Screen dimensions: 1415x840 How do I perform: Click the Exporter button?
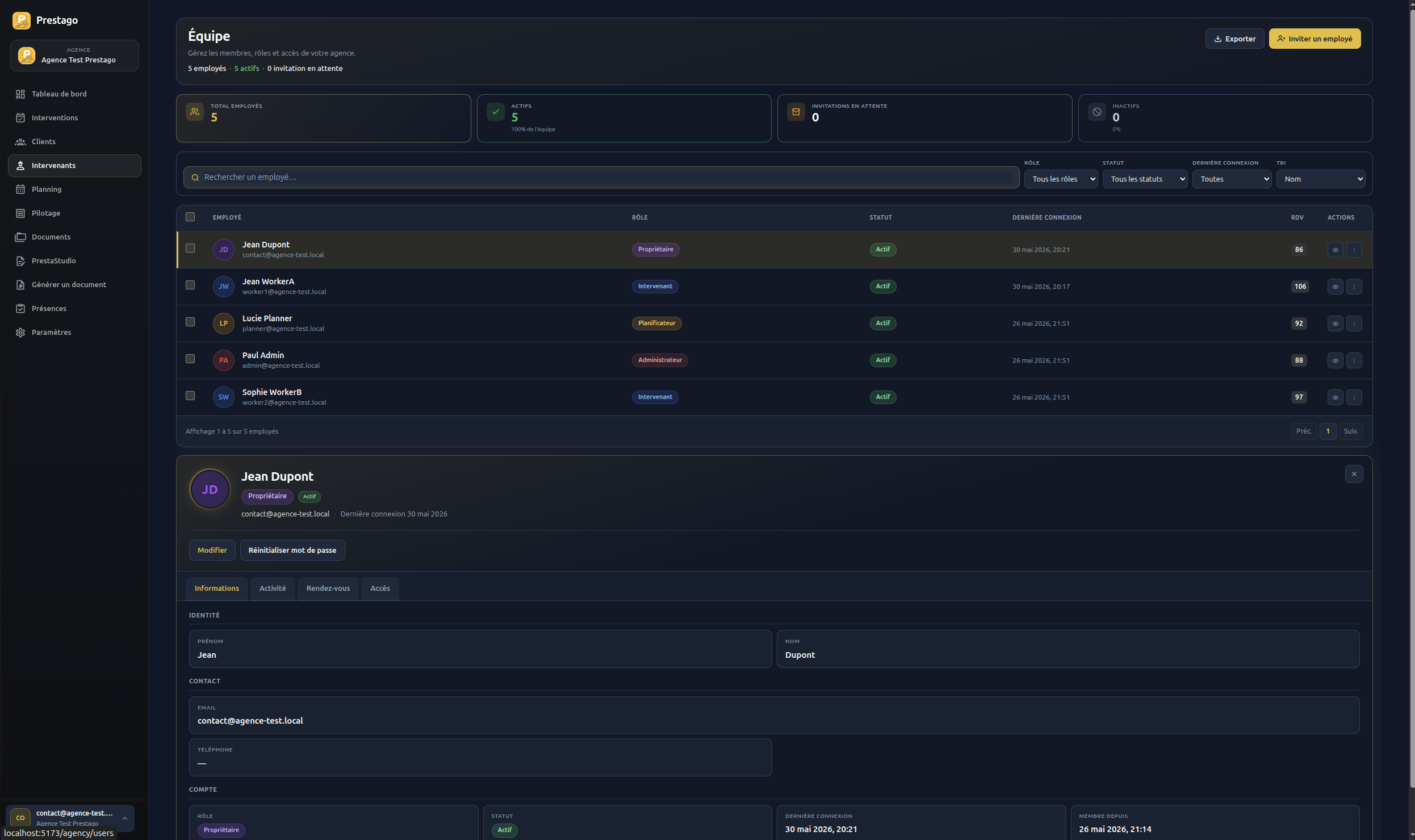coord(1234,39)
